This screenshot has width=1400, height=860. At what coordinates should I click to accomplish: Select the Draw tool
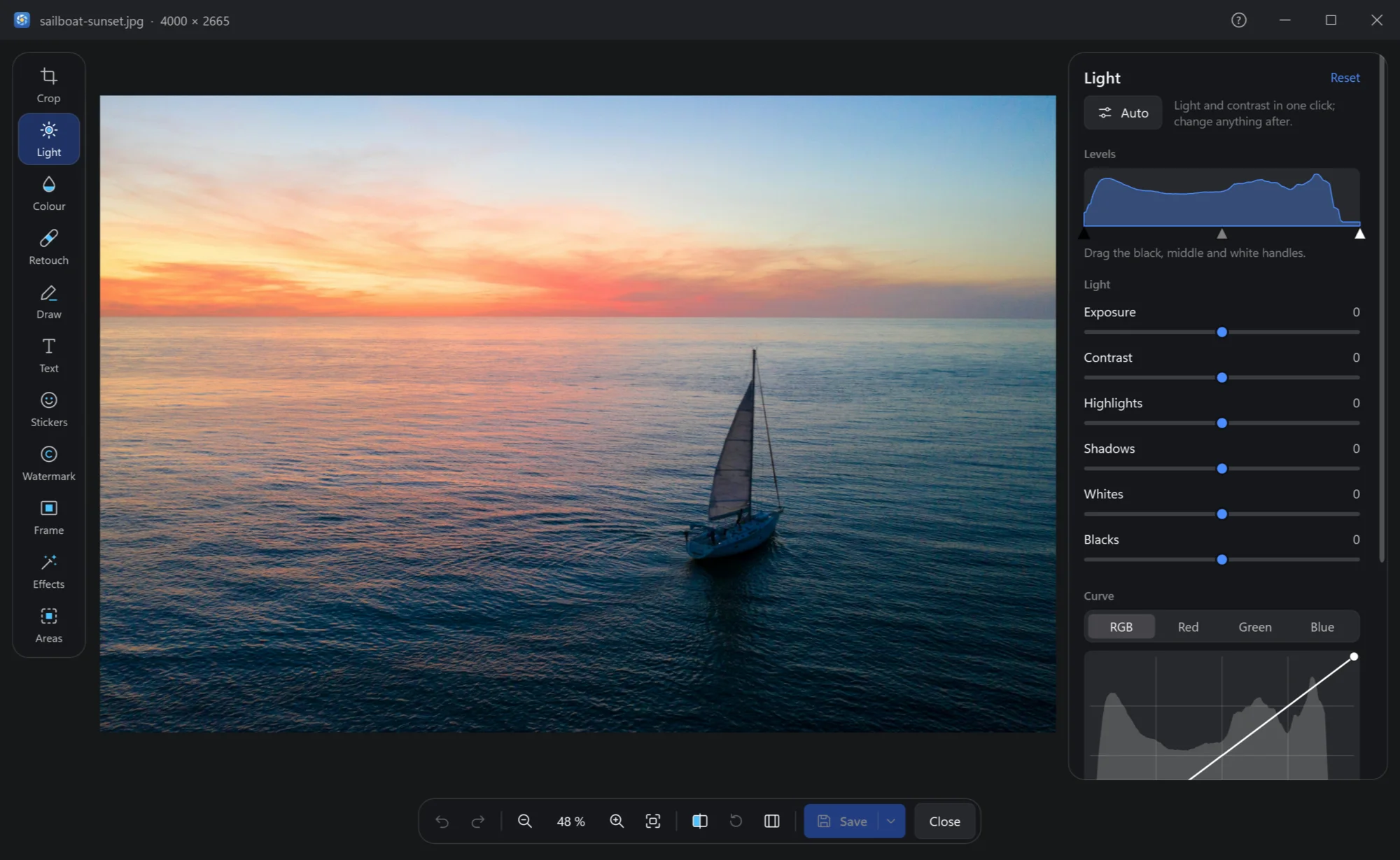(x=48, y=302)
